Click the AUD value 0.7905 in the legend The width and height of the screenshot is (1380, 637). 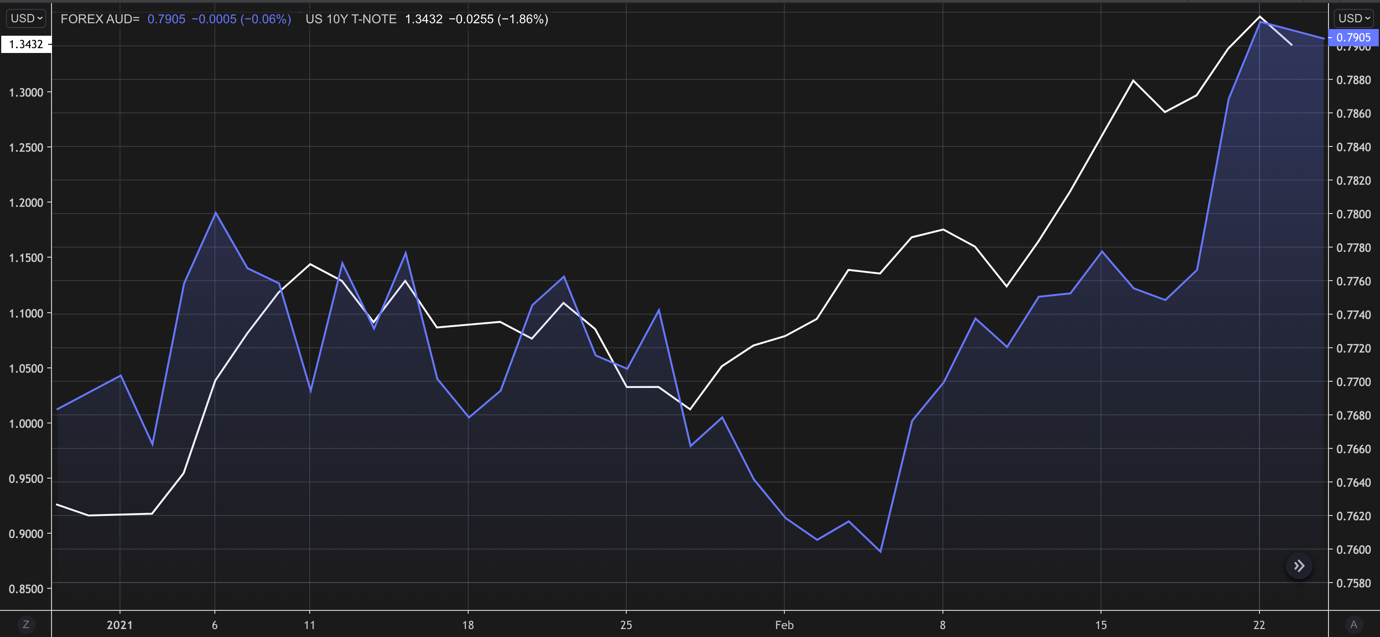(x=166, y=19)
